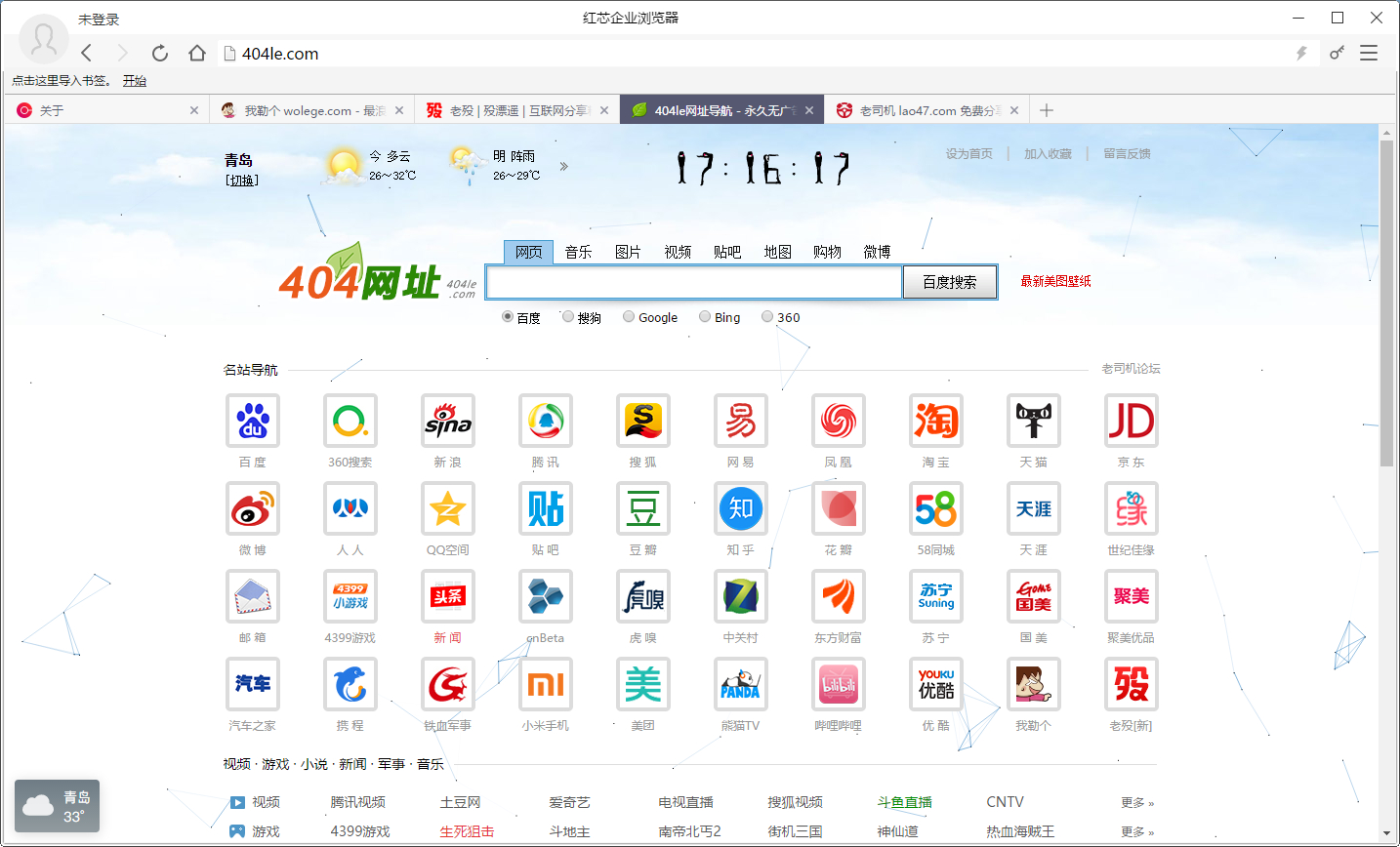Viewport: 1400px width, 847px height.
Task: Click 切换 to change city
Action: 242,181
